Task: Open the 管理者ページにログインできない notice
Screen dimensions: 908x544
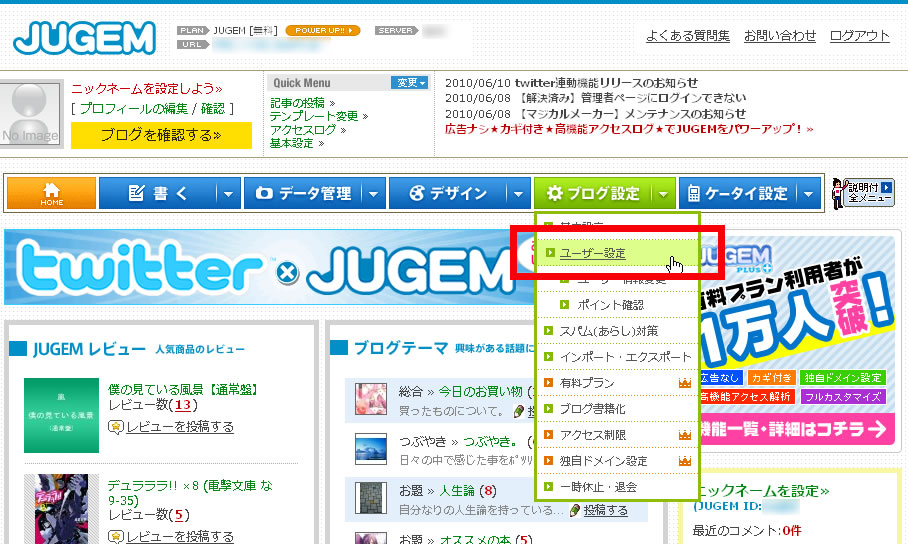Action: pos(631,98)
